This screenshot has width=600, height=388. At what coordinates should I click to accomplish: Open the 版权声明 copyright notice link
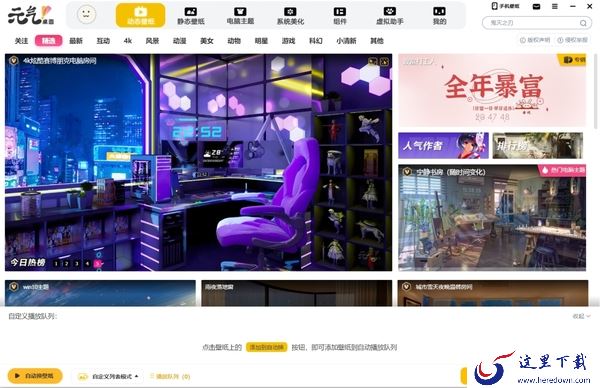coord(535,40)
